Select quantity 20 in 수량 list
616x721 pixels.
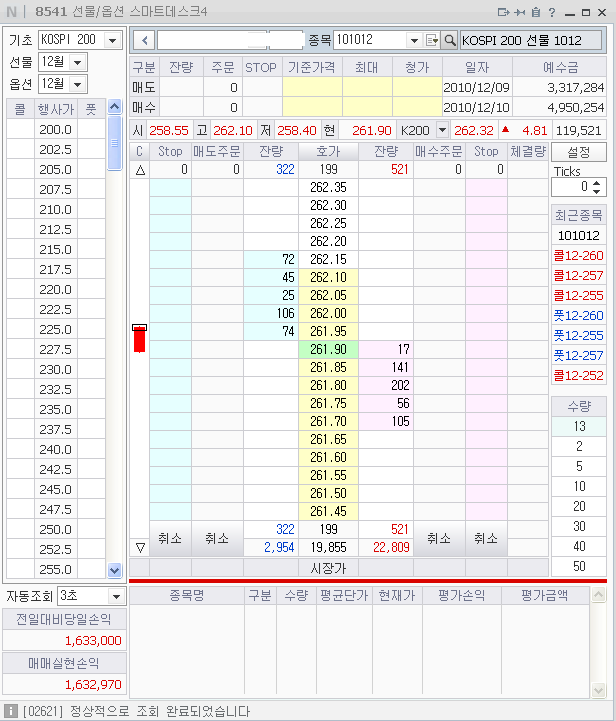tap(579, 506)
